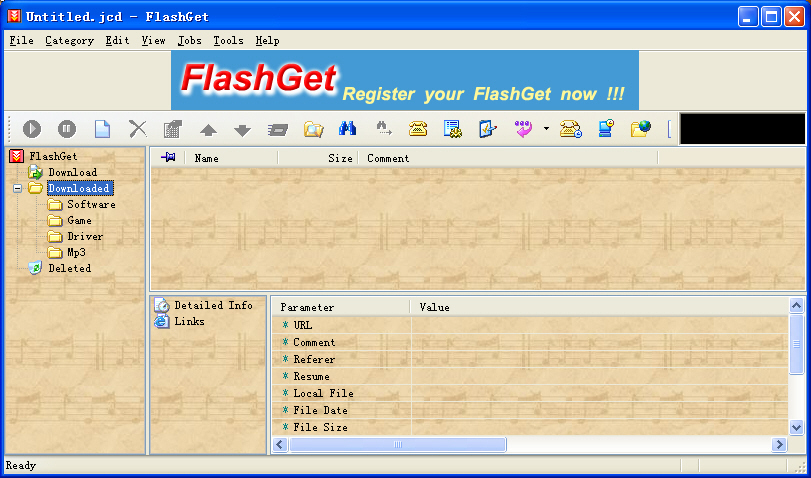Click the Find Next arrow icon
This screenshot has width=811, height=478.
click(x=383, y=128)
